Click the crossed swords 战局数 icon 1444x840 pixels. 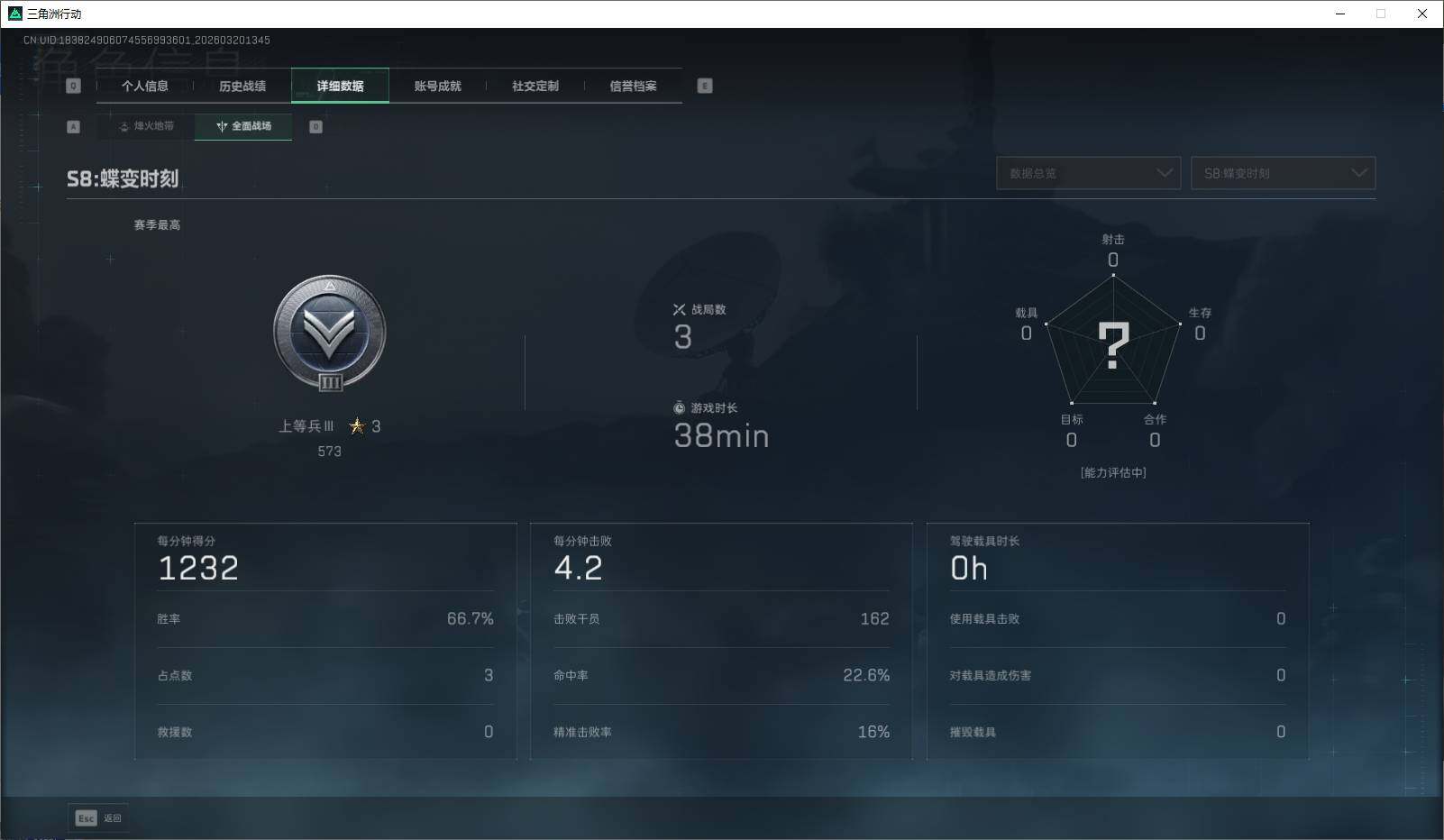[680, 309]
